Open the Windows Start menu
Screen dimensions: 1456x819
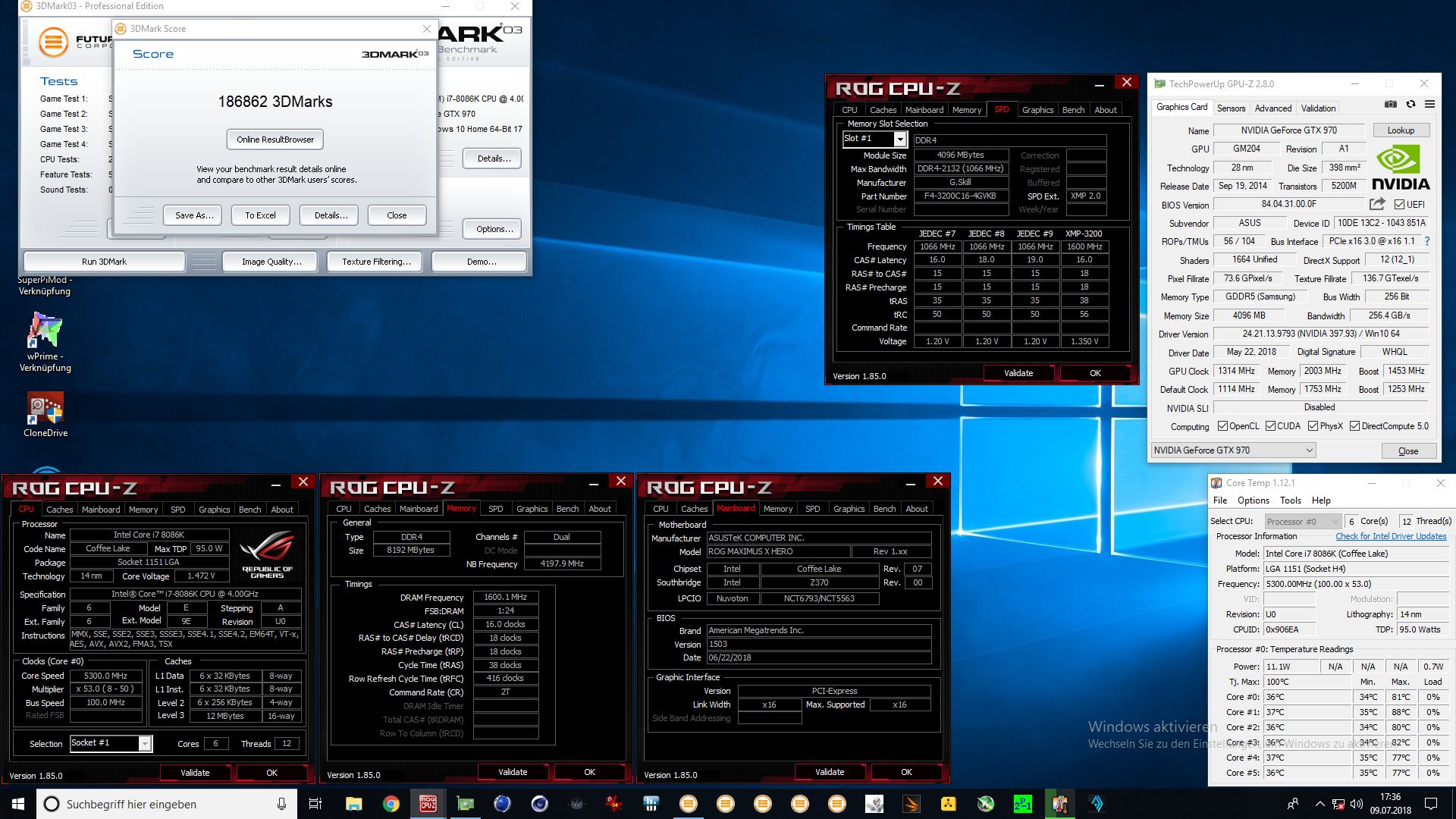(x=18, y=804)
